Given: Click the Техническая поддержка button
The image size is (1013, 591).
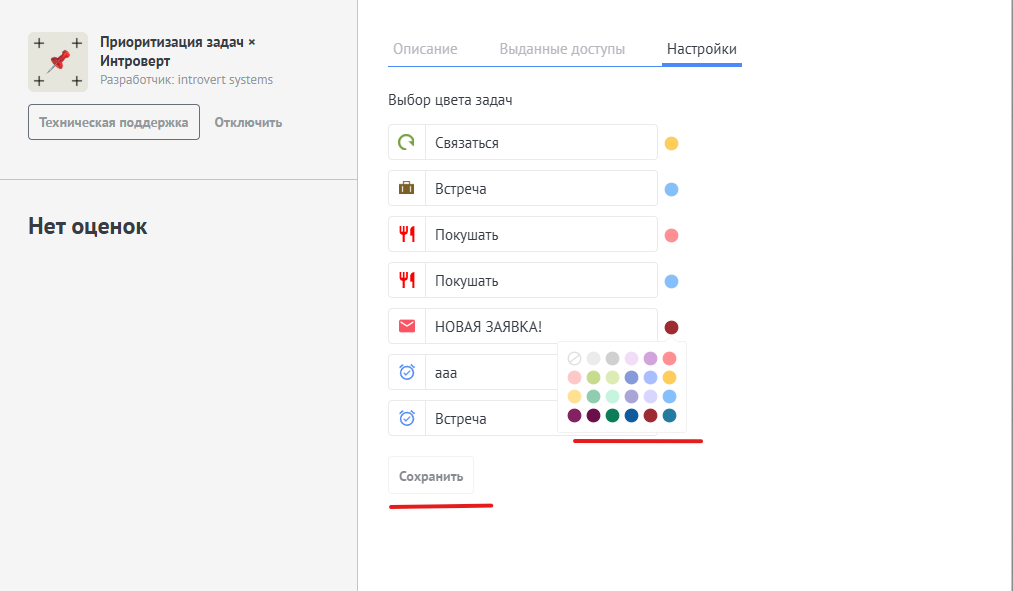Looking at the screenshot, I should tap(114, 122).
